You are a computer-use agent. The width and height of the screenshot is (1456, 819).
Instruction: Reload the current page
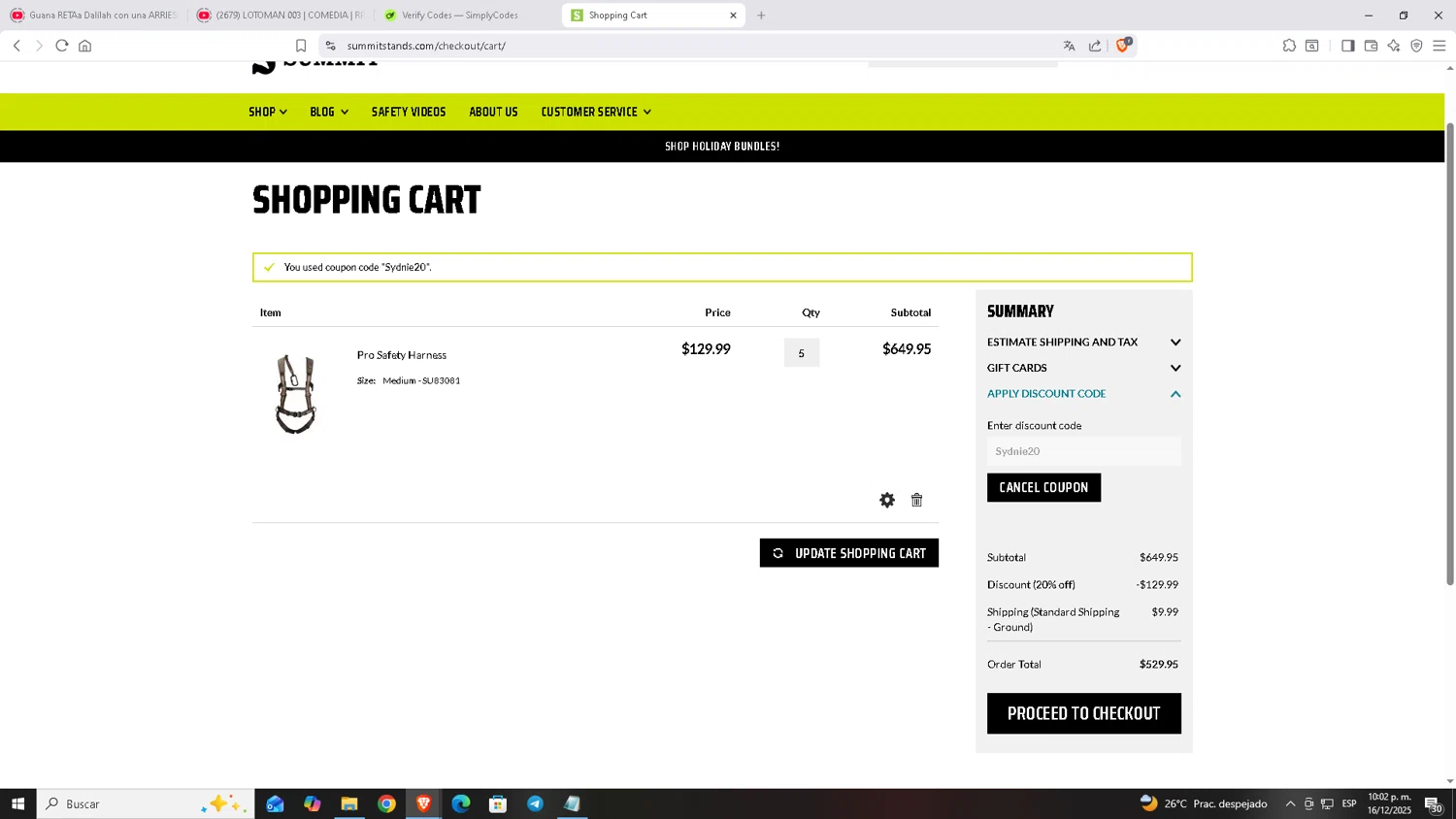click(x=62, y=46)
